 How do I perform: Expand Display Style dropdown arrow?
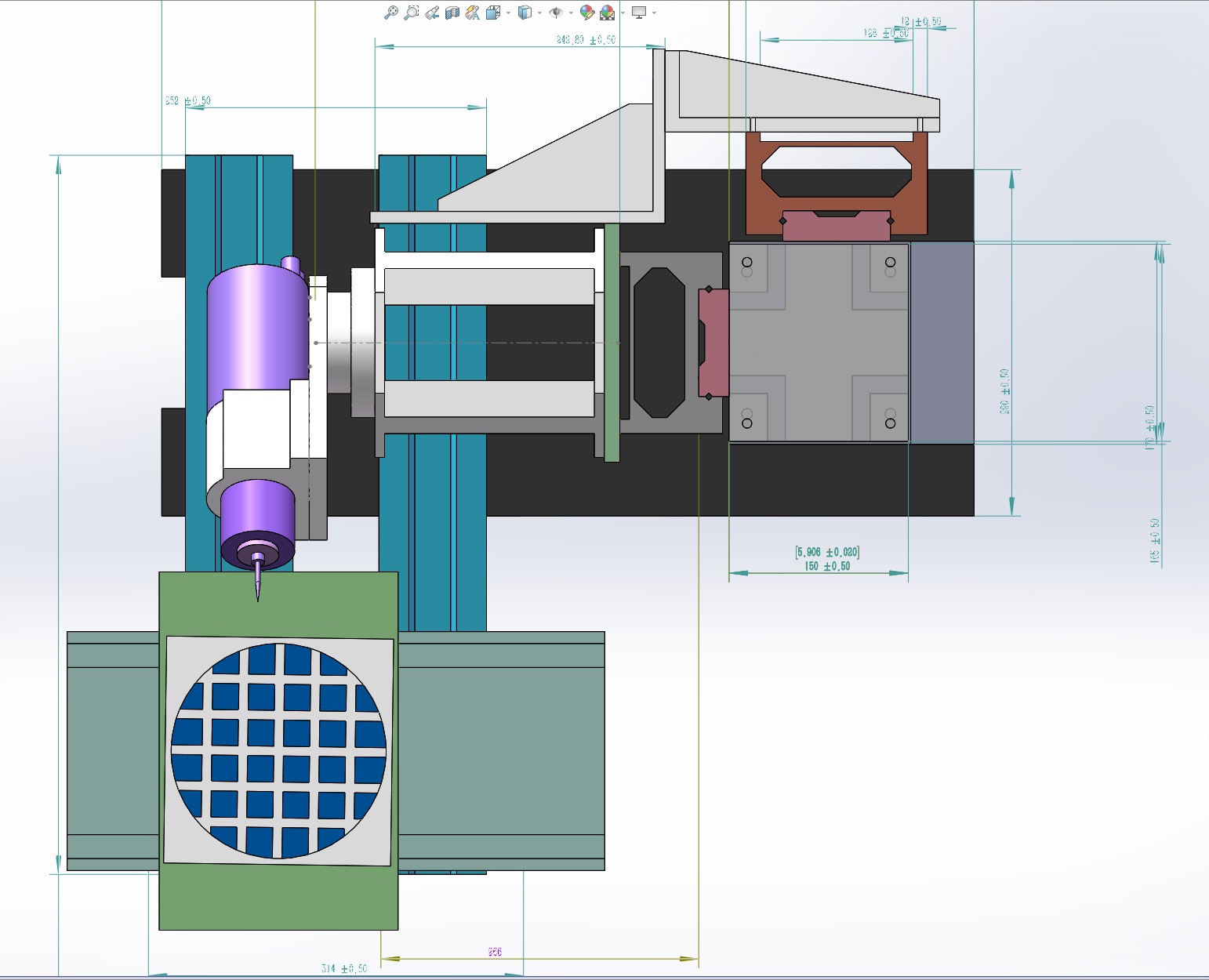[x=539, y=13]
